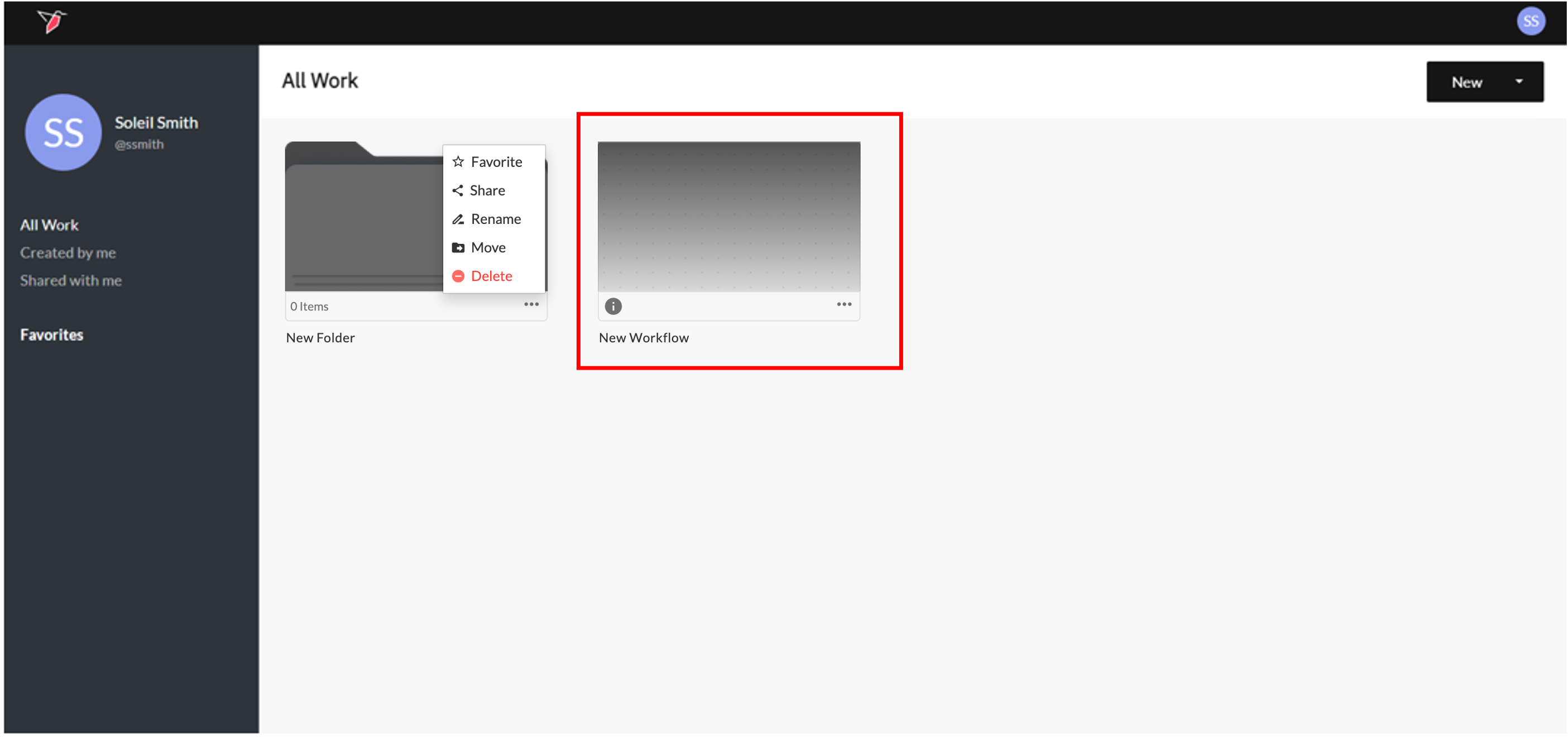This screenshot has height=737, width=1568.
Task: Expand the New button dropdown arrow
Action: click(1519, 82)
